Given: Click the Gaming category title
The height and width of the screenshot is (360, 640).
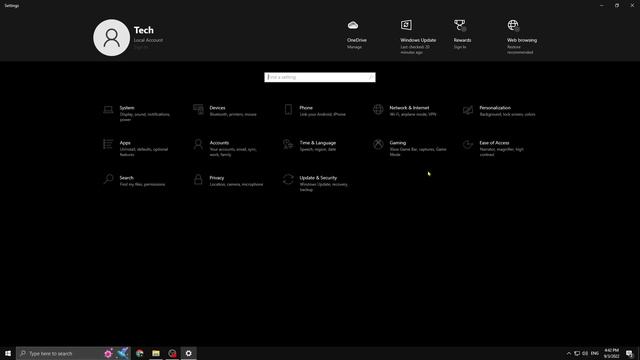Looking at the screenshot, I should pyautogui.click(x=398, y=143).
